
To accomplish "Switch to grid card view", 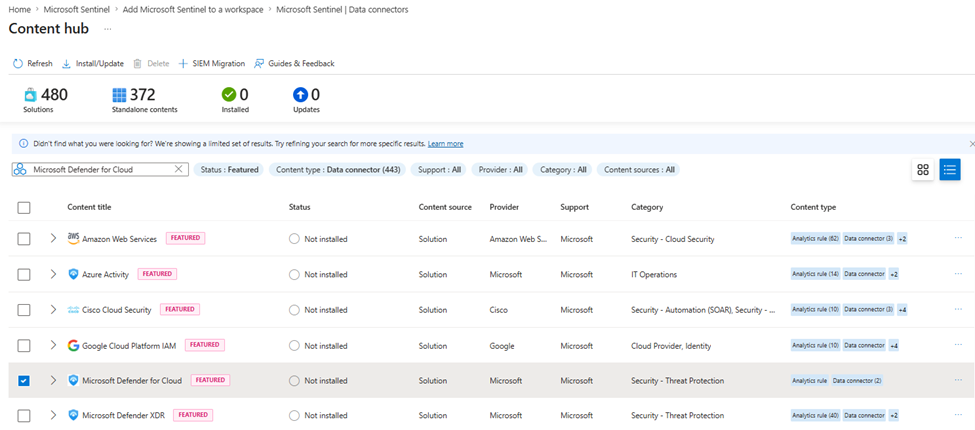I will pyautogui.click(x=923, y=170).
